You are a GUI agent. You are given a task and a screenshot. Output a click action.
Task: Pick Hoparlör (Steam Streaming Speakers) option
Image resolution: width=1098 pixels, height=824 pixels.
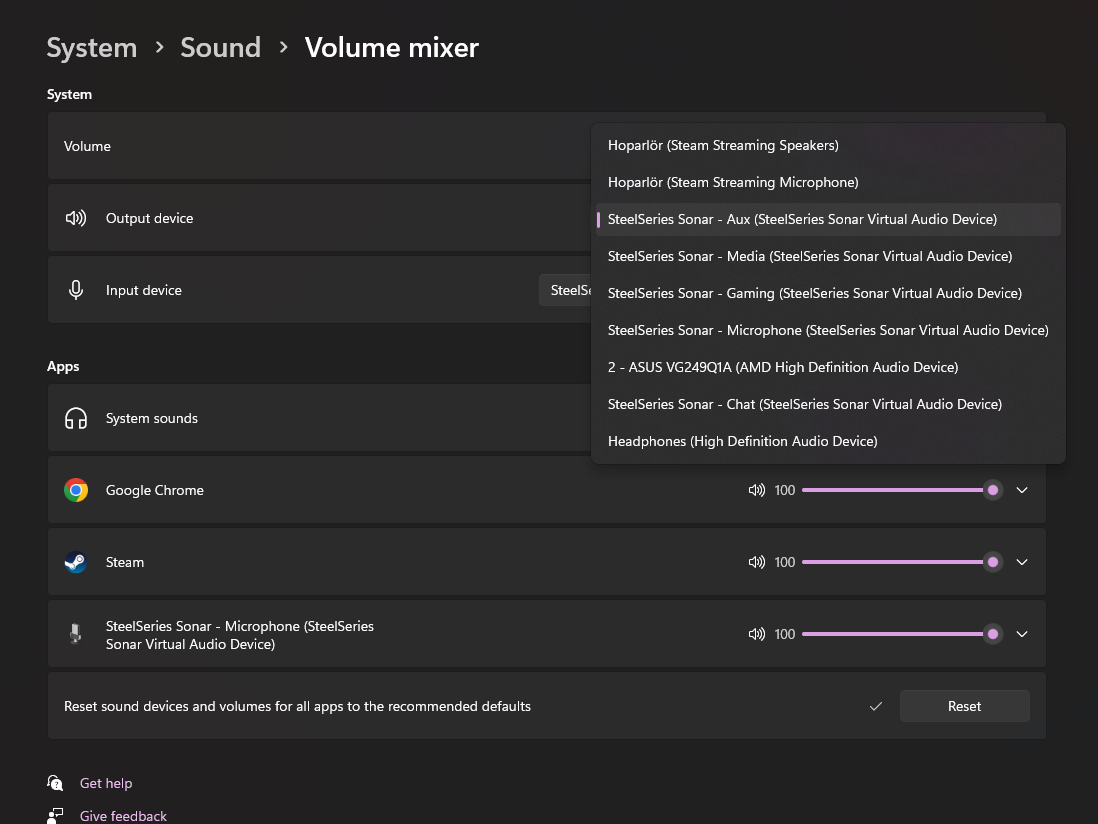(x=723, y=145)
